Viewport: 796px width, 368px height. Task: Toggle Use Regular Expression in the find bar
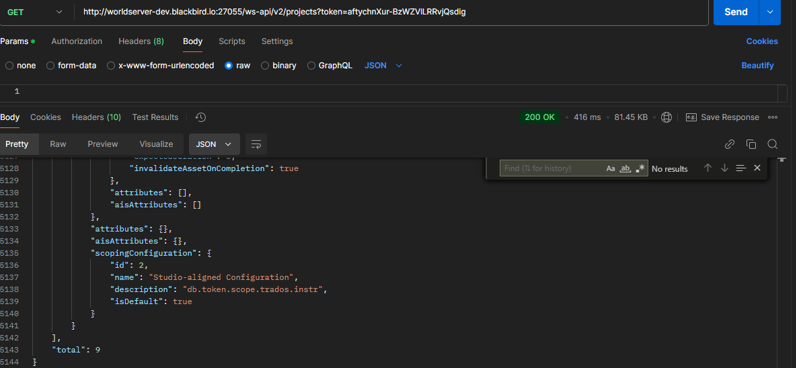pyautogui.click(x=641, y=169)
